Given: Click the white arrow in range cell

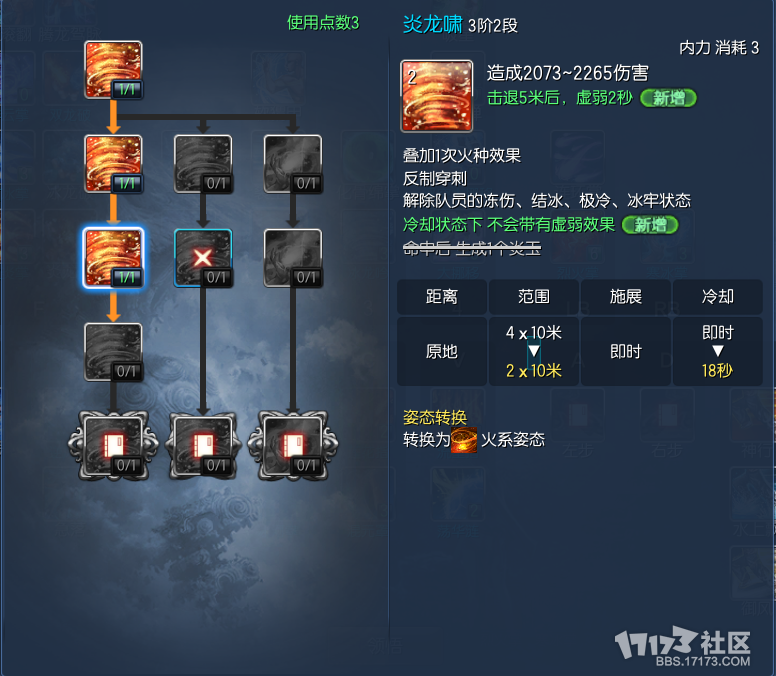Looking at the screenshot, I should (x=534, y=351).
